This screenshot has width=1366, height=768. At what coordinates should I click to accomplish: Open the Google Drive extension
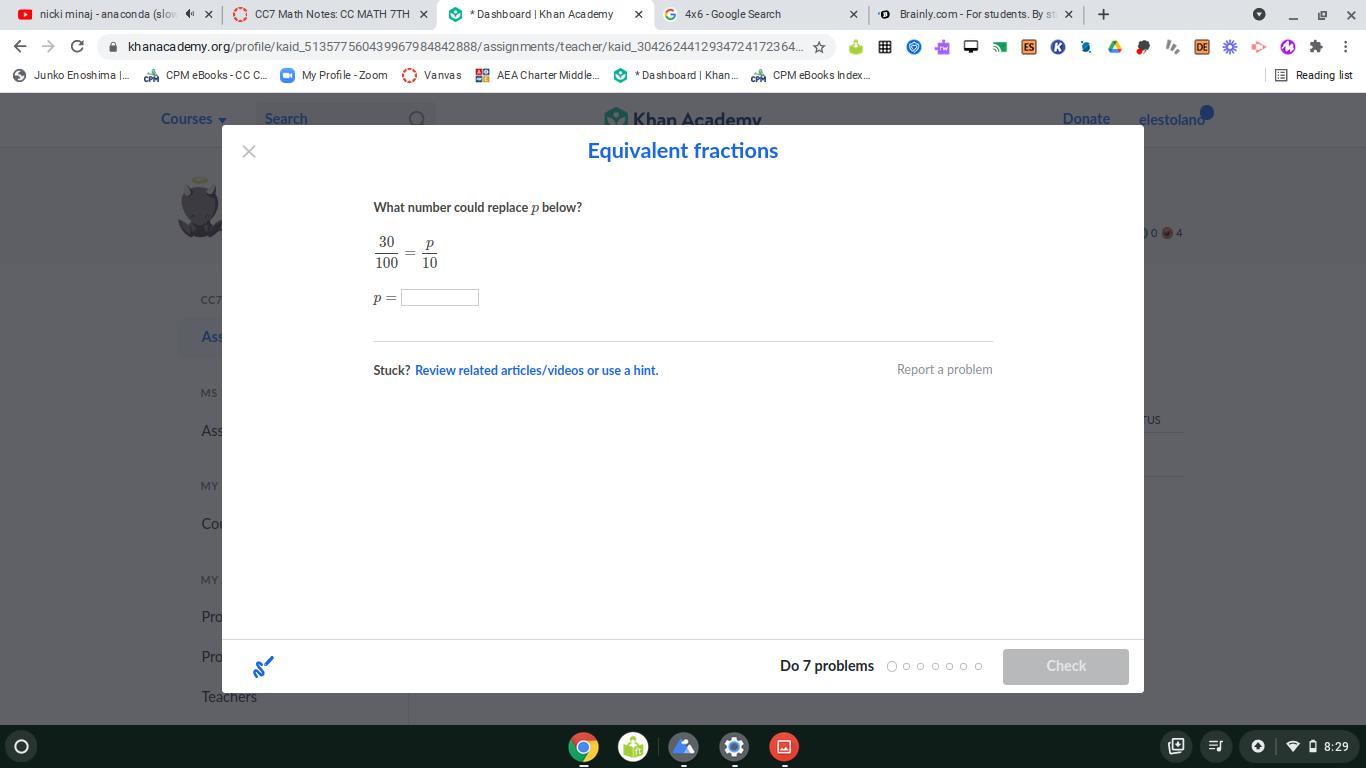[x=1115, y=47]
